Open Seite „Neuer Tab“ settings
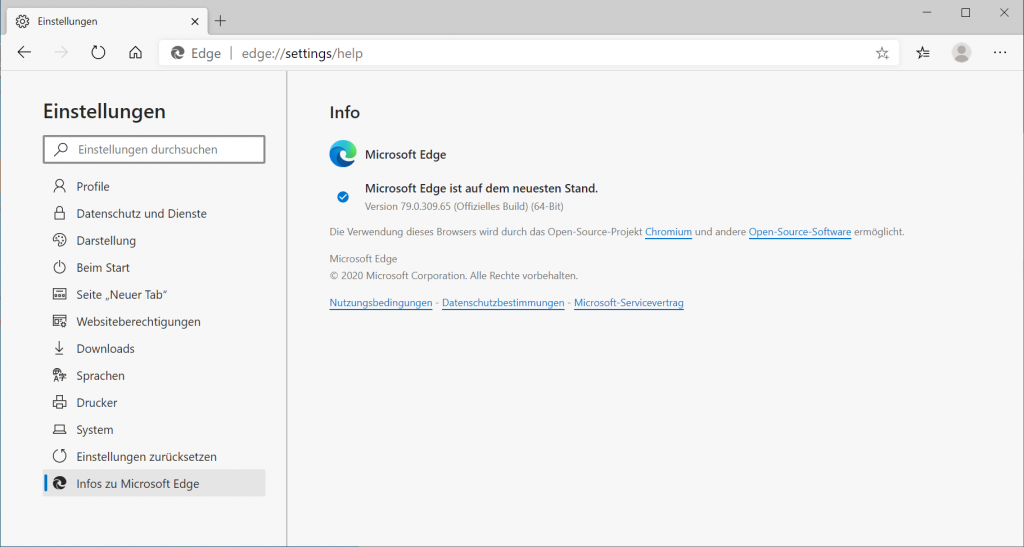Image resolution: width=1024 pixels, height=547 pixels. coord(154,294)
